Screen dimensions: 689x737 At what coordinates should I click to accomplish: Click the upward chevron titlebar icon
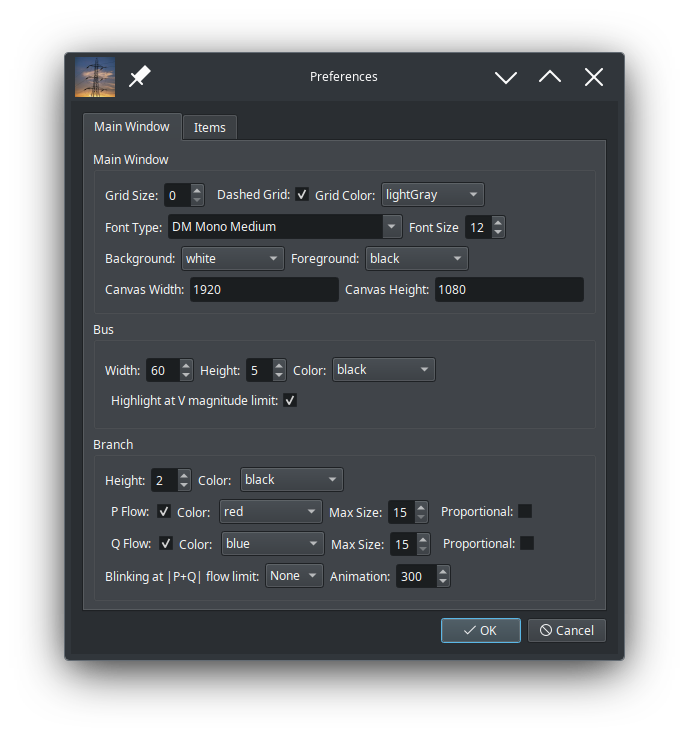point(550,77)
